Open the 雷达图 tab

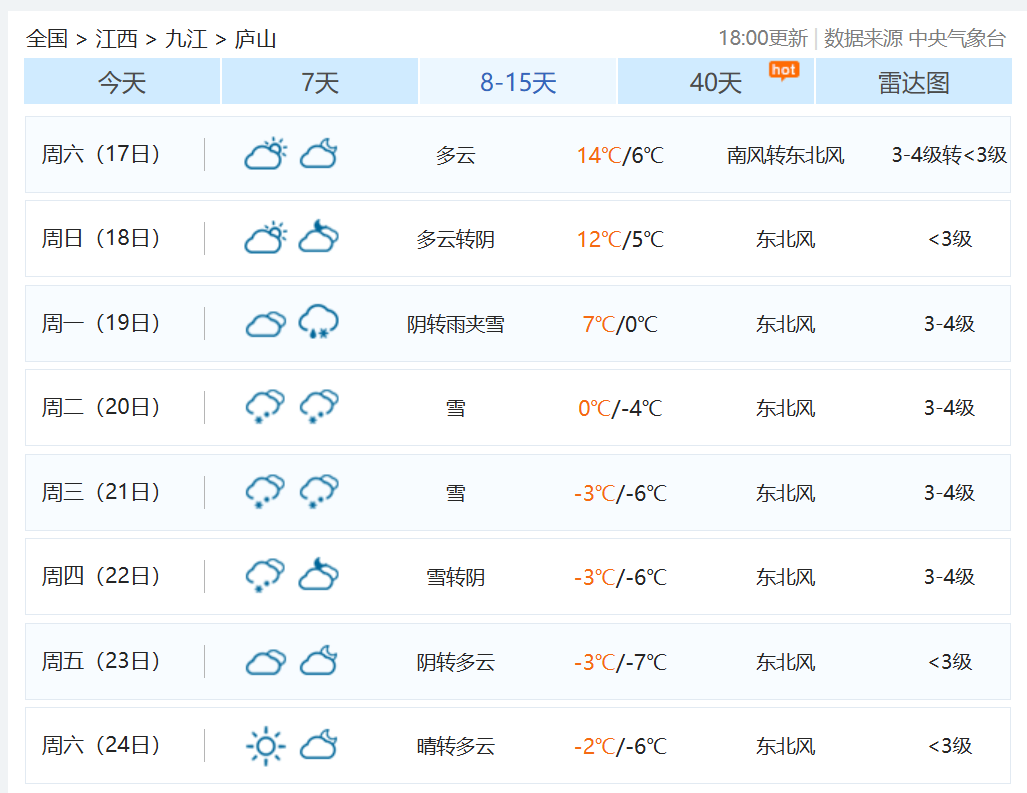click(x=913, y=82)
